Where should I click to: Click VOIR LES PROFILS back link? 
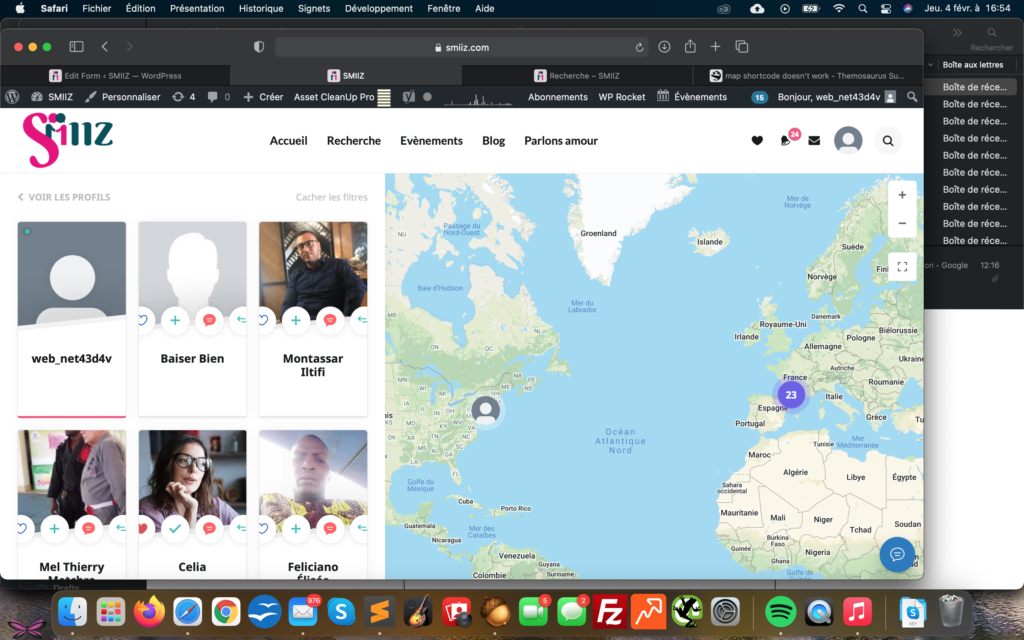click(x=64, y=197)
